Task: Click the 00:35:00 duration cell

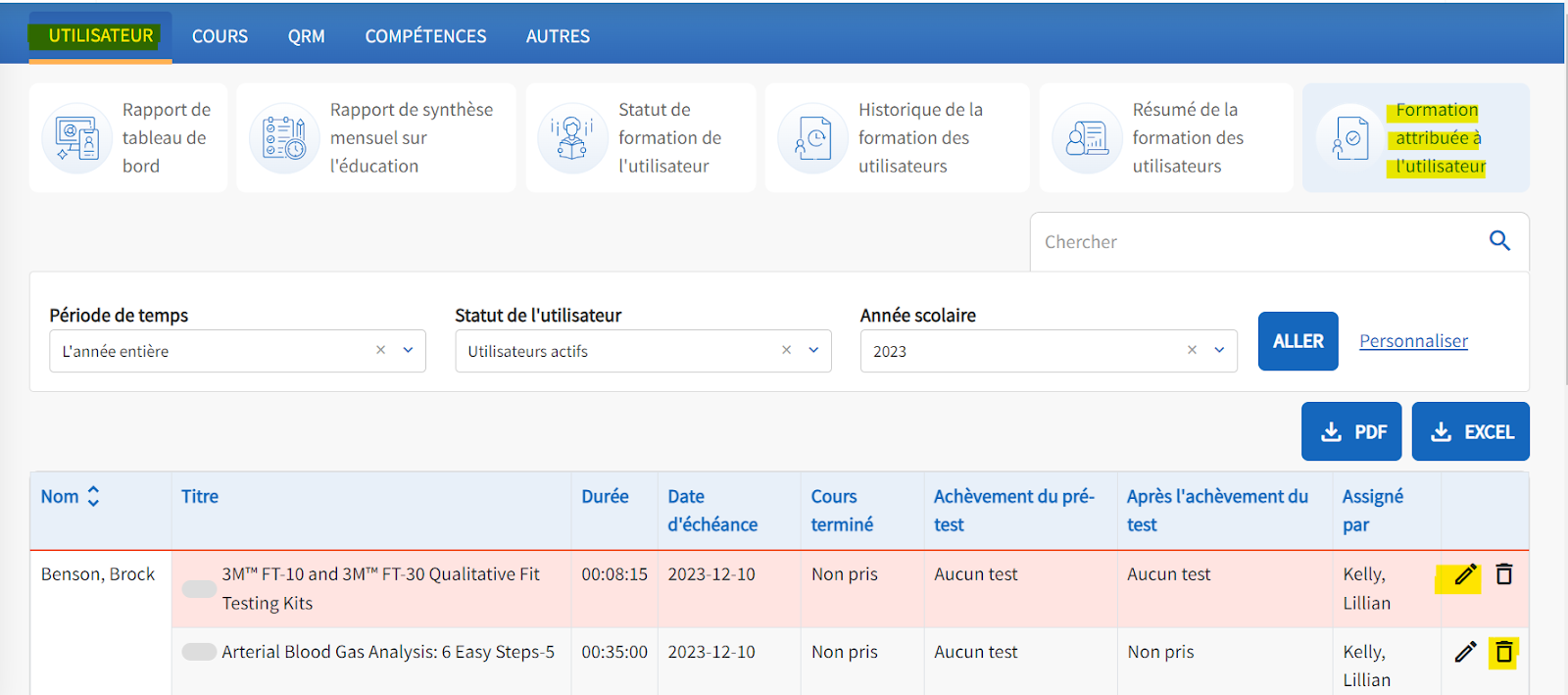Action: 614,652
